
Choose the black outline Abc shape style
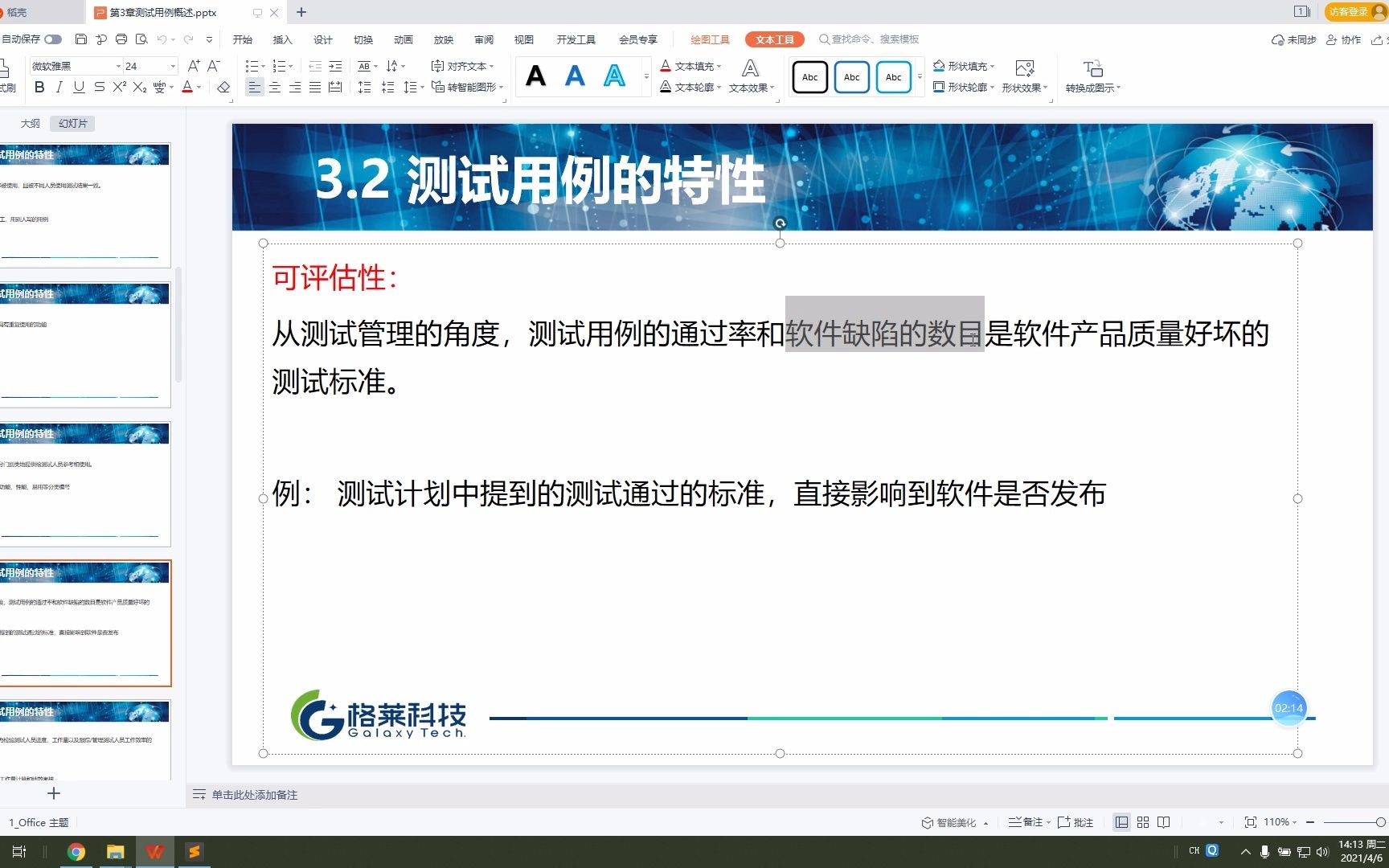coord(810,77)
